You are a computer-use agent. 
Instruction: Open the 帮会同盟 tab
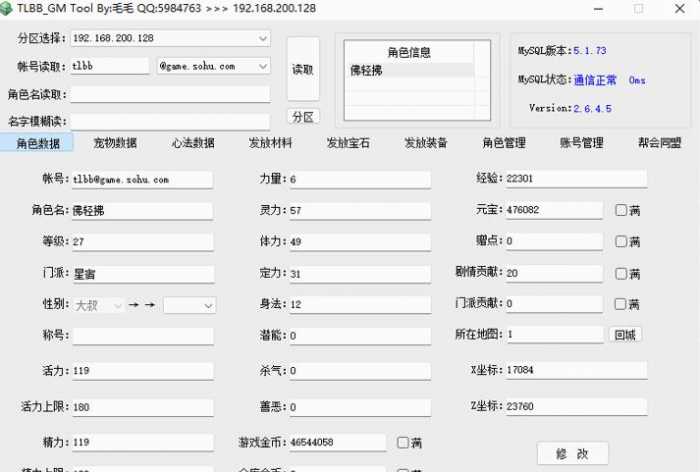(x=659, y=143)
